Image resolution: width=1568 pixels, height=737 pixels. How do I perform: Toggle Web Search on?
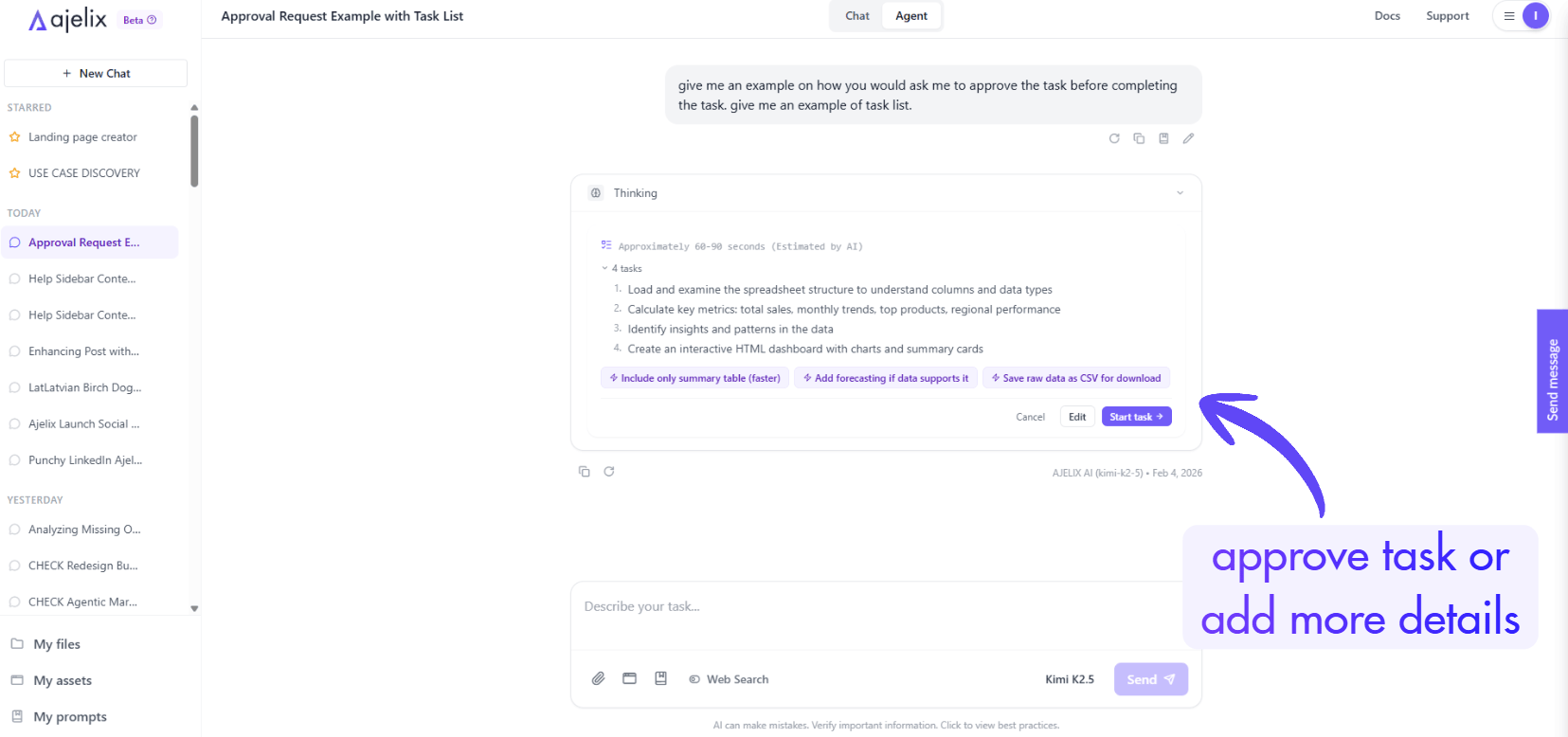click(729, 679)
